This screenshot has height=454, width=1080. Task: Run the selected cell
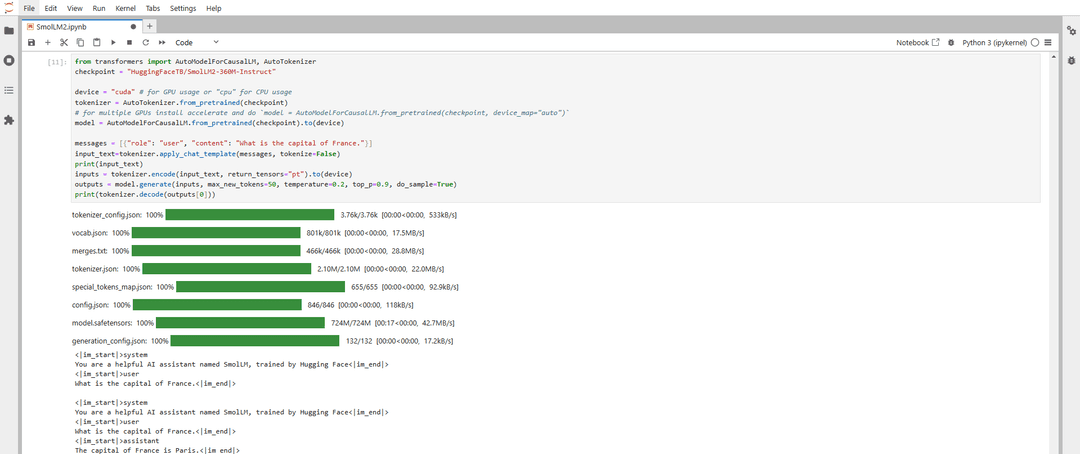113,43
